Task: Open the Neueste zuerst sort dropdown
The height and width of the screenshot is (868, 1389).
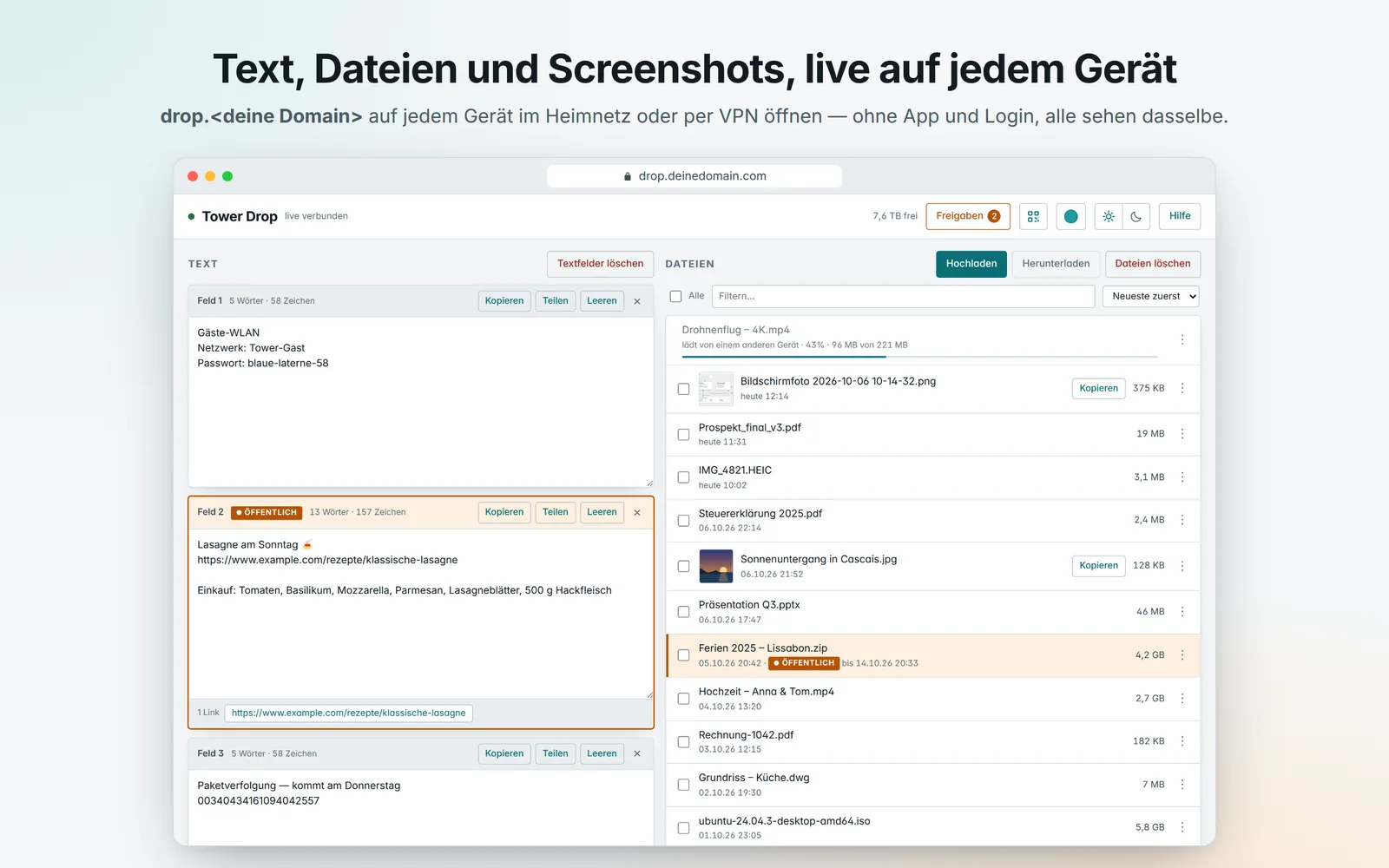Action: pos(1150,296)
